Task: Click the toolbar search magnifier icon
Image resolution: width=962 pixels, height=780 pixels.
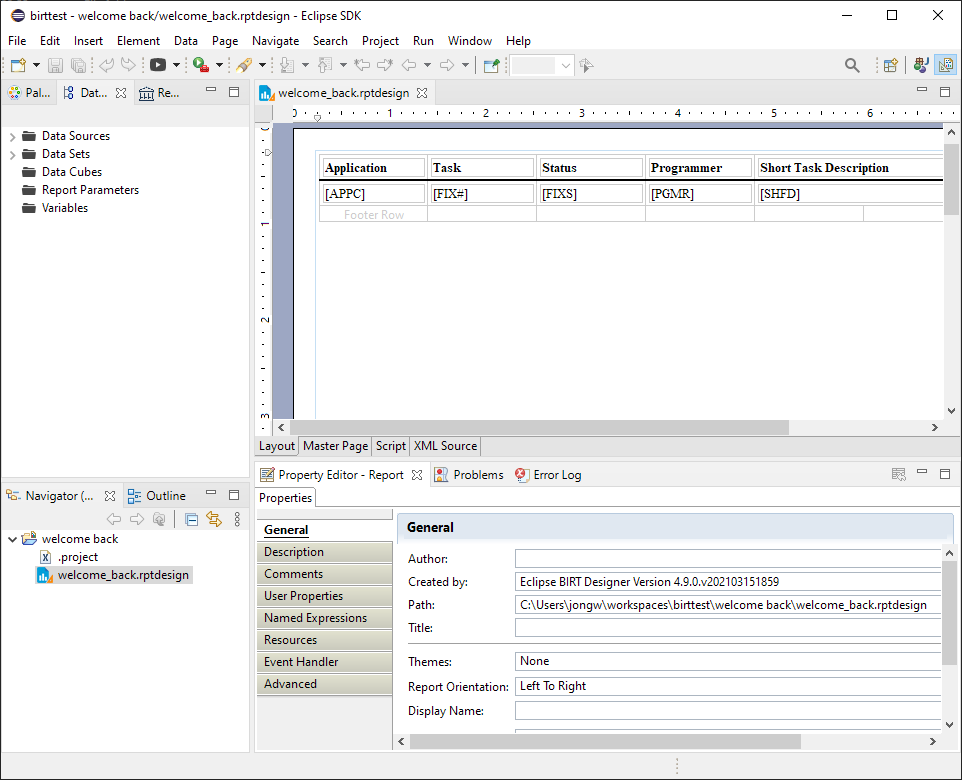Action: [x=852, y=65]
